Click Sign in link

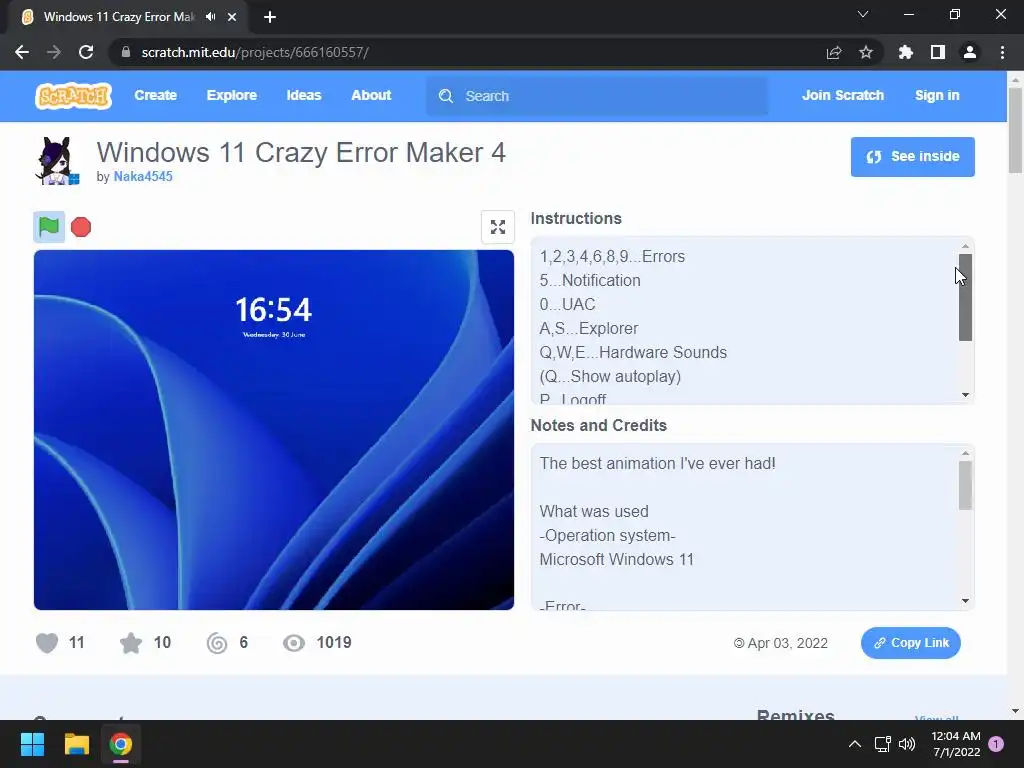(937, 95)
